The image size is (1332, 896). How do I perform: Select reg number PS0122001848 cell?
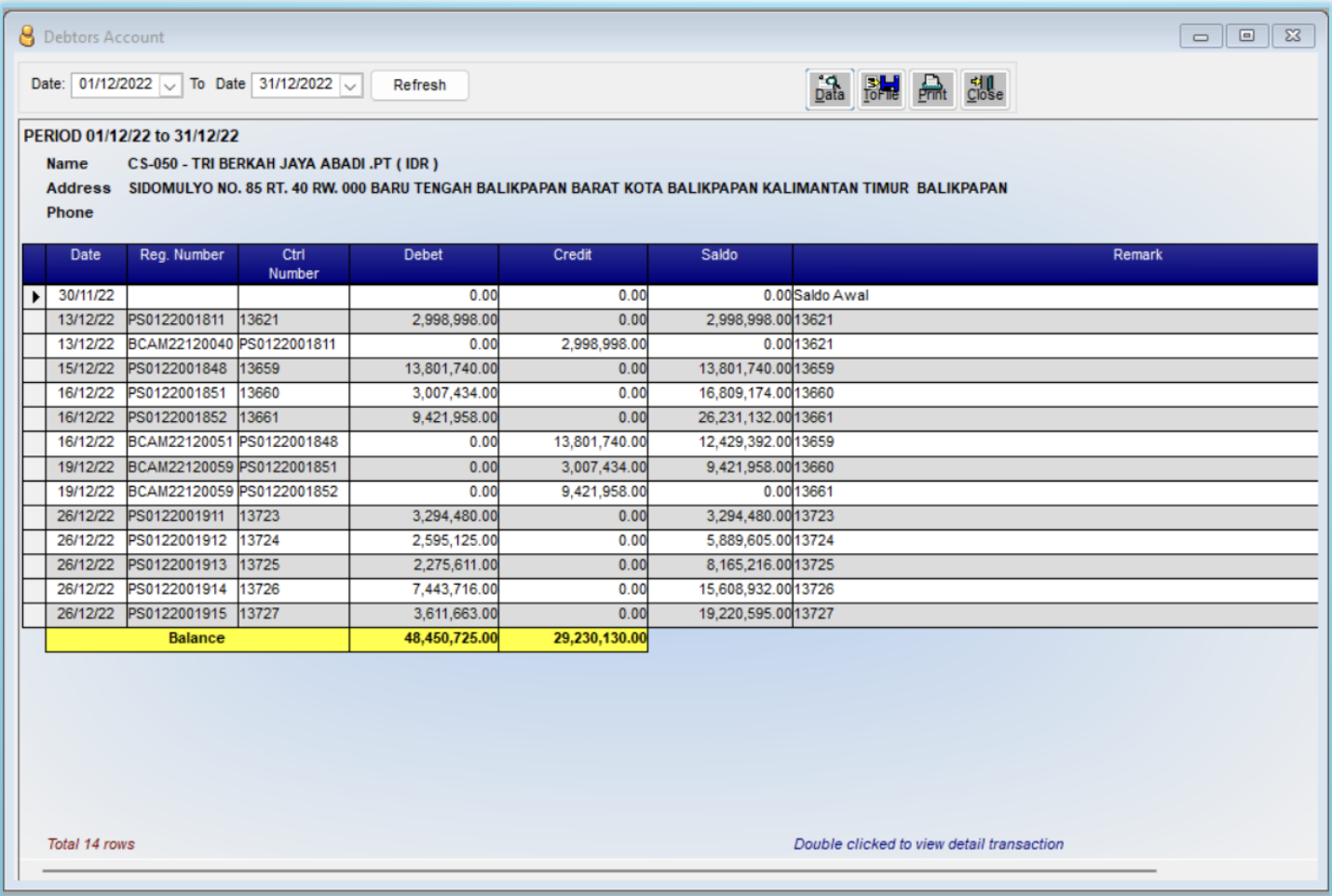click(182, 369)
